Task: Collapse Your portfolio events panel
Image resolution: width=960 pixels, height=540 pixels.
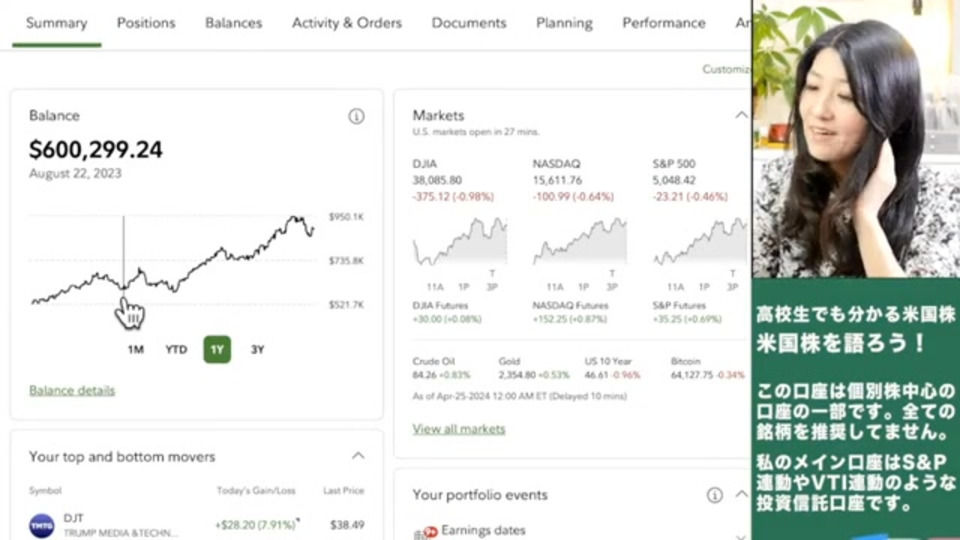Action: [x=741, y=495]
